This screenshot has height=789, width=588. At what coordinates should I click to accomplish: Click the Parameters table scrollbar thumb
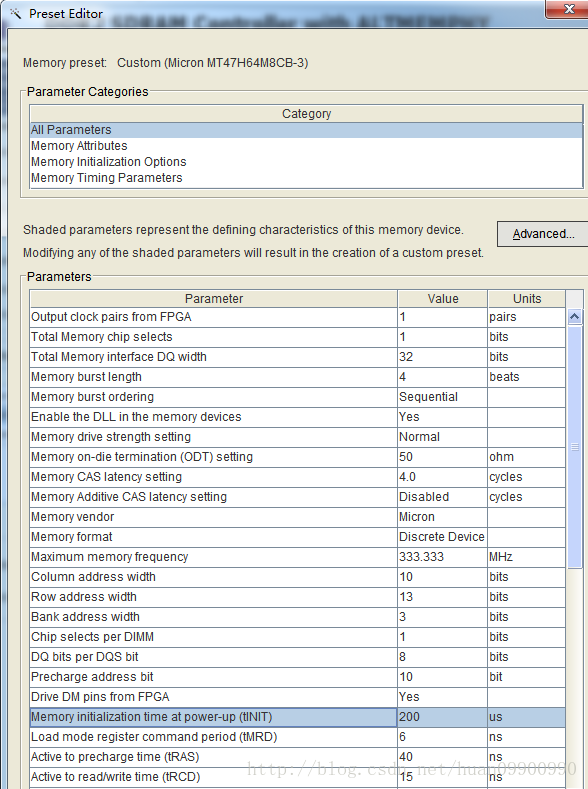[x=574, y=447]
